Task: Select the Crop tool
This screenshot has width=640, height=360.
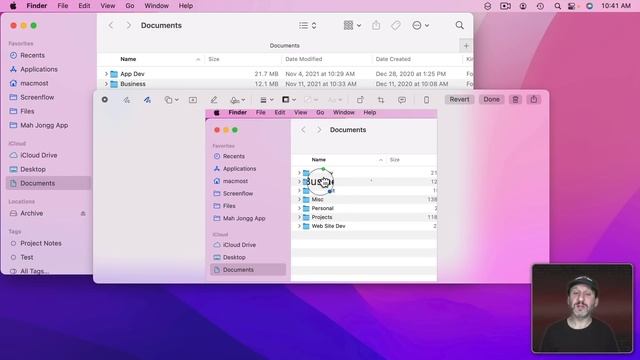Action: (381, 100)
